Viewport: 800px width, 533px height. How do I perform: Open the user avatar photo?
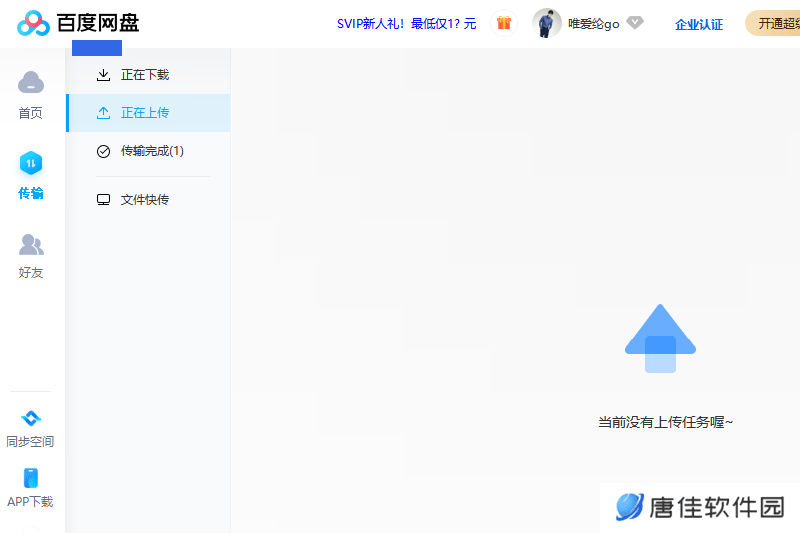tap(546, 23)
